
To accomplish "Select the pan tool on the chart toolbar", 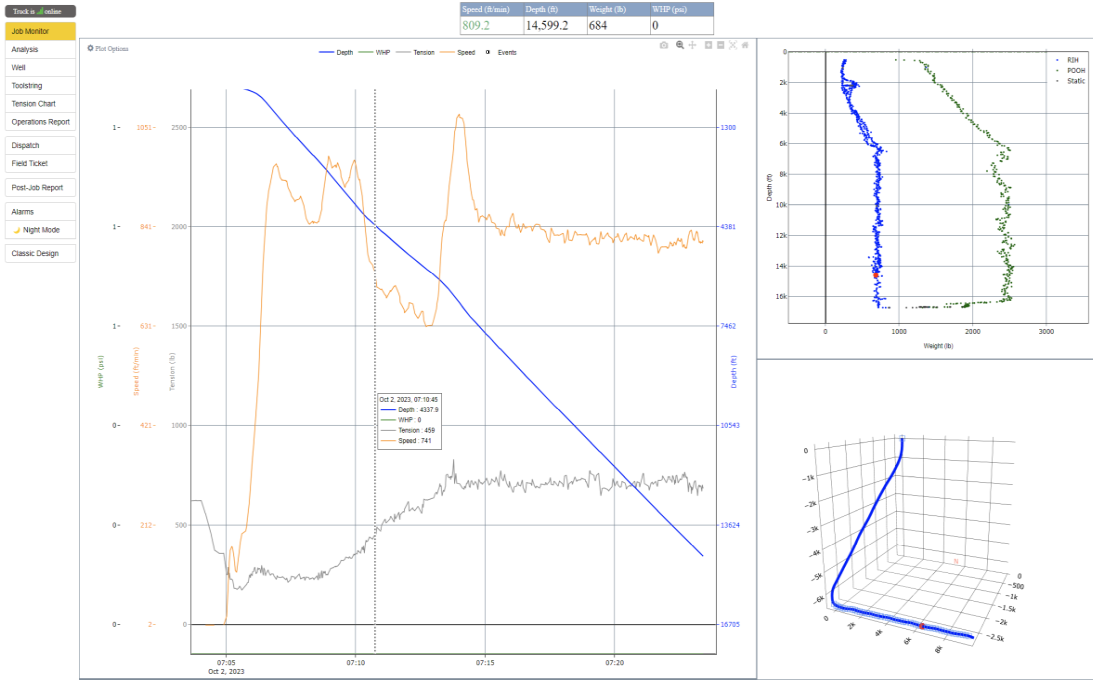I will pyautogui.click(x=691, y=45).
